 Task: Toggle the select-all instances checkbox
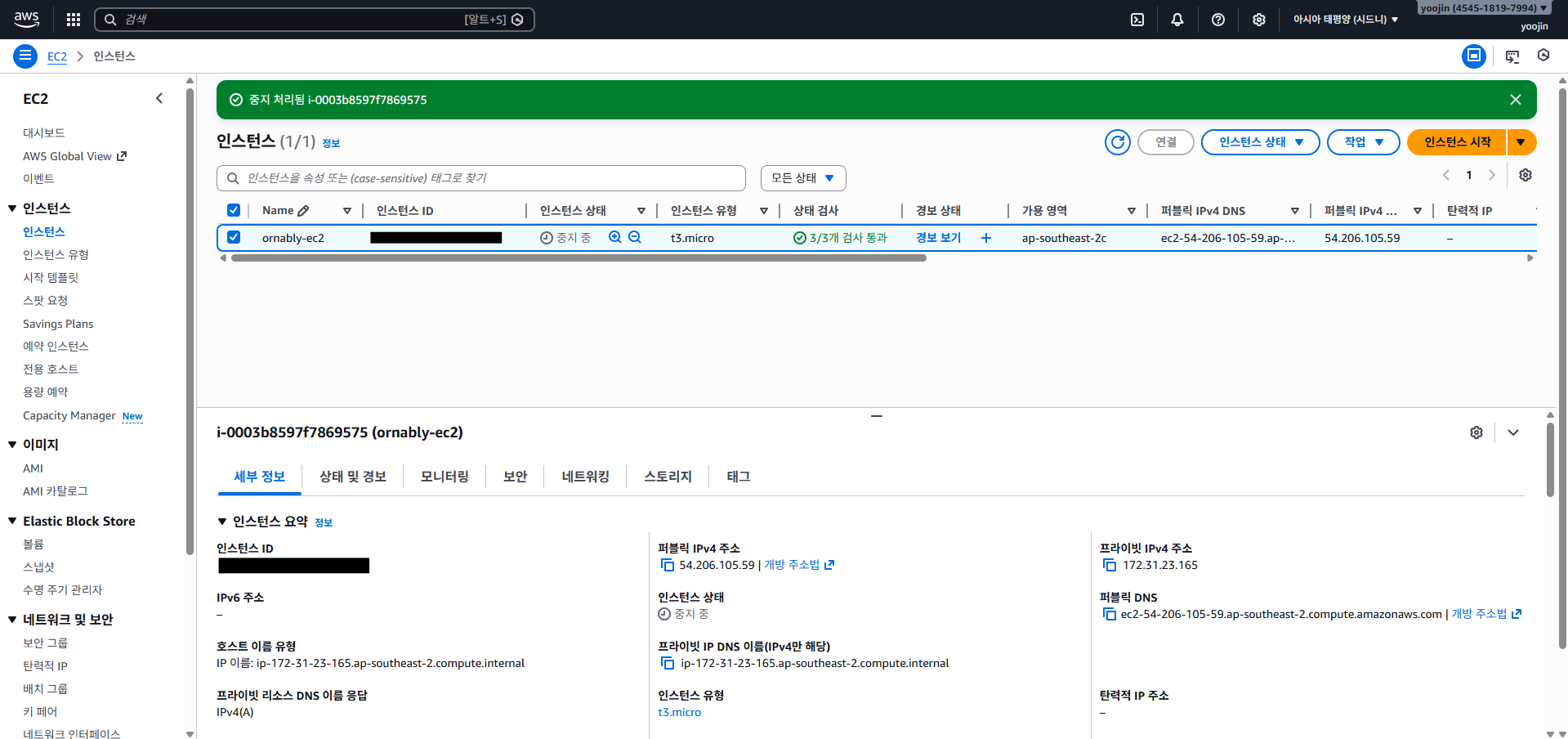tap(234, 210)
